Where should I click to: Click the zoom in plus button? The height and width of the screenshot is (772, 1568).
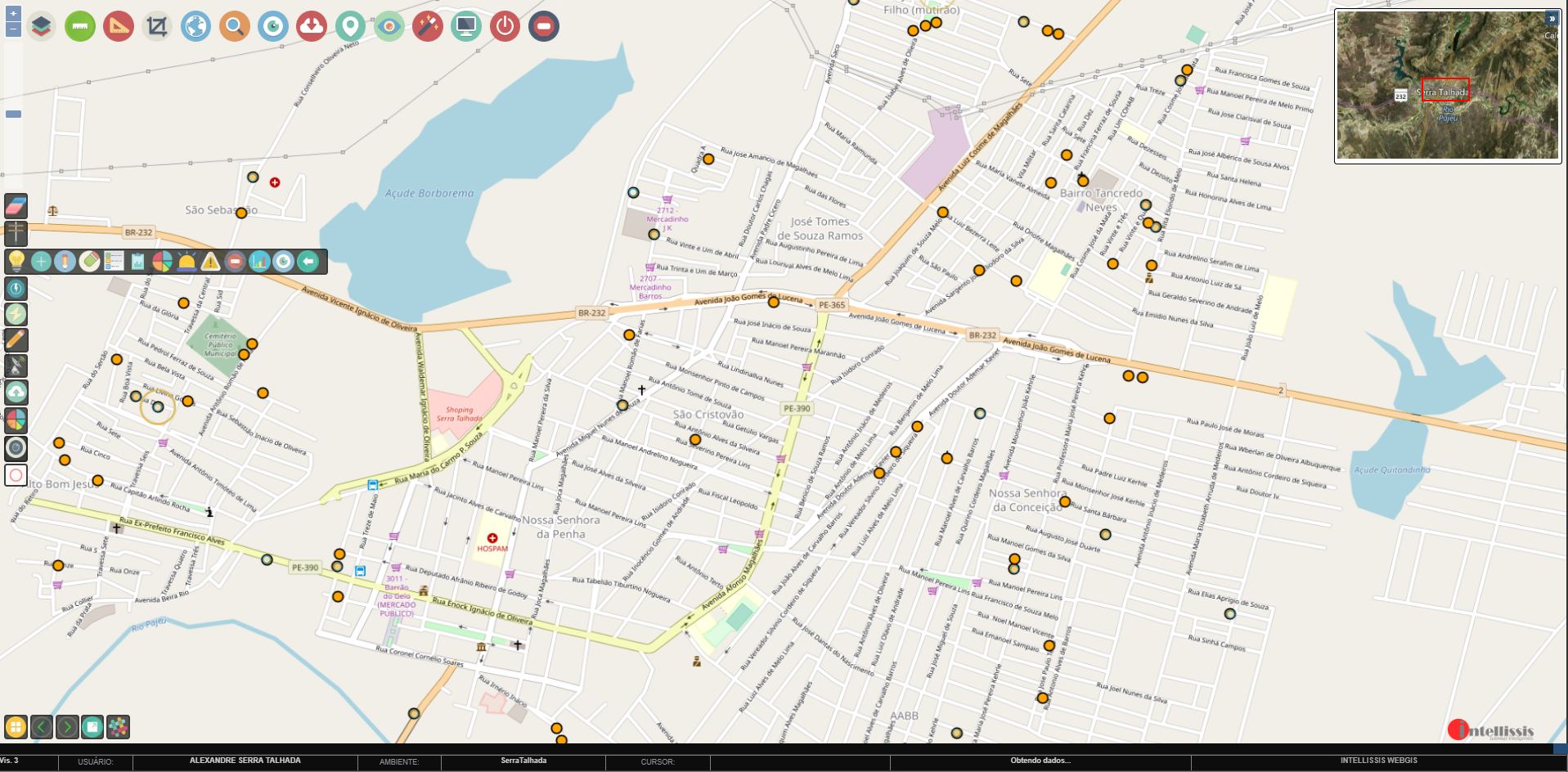coord(13,14)
